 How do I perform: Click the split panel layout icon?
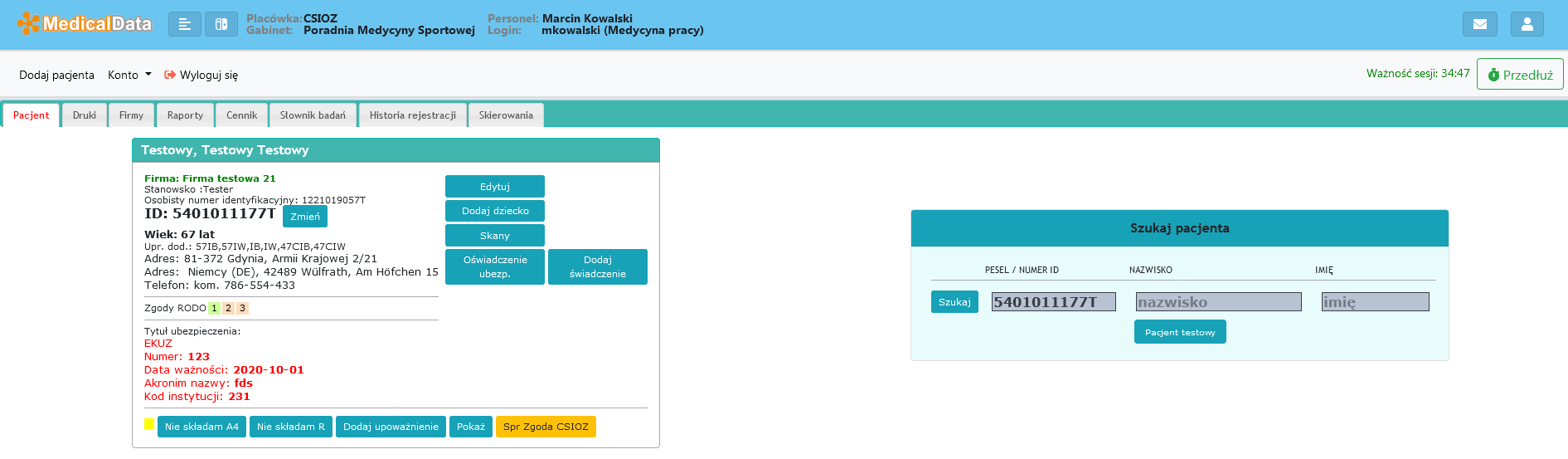click(221, 24)
